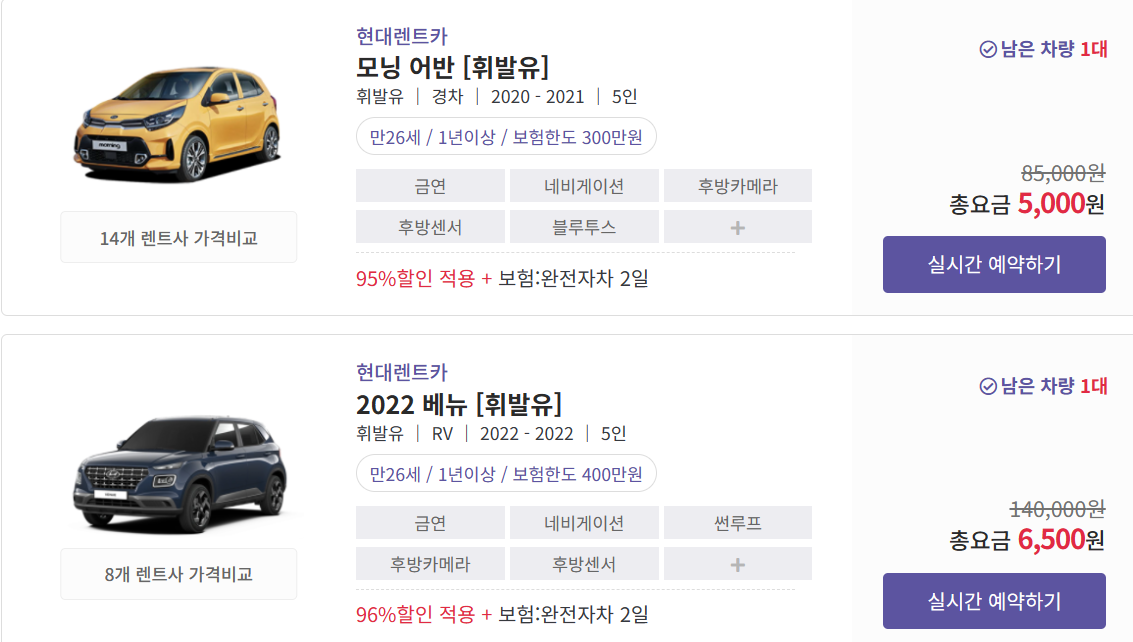This screenshot has height=642, width=1133.
Task: Click the check badge next to 남은 차량 1대 for 모닝 어반
Action: 986,48
